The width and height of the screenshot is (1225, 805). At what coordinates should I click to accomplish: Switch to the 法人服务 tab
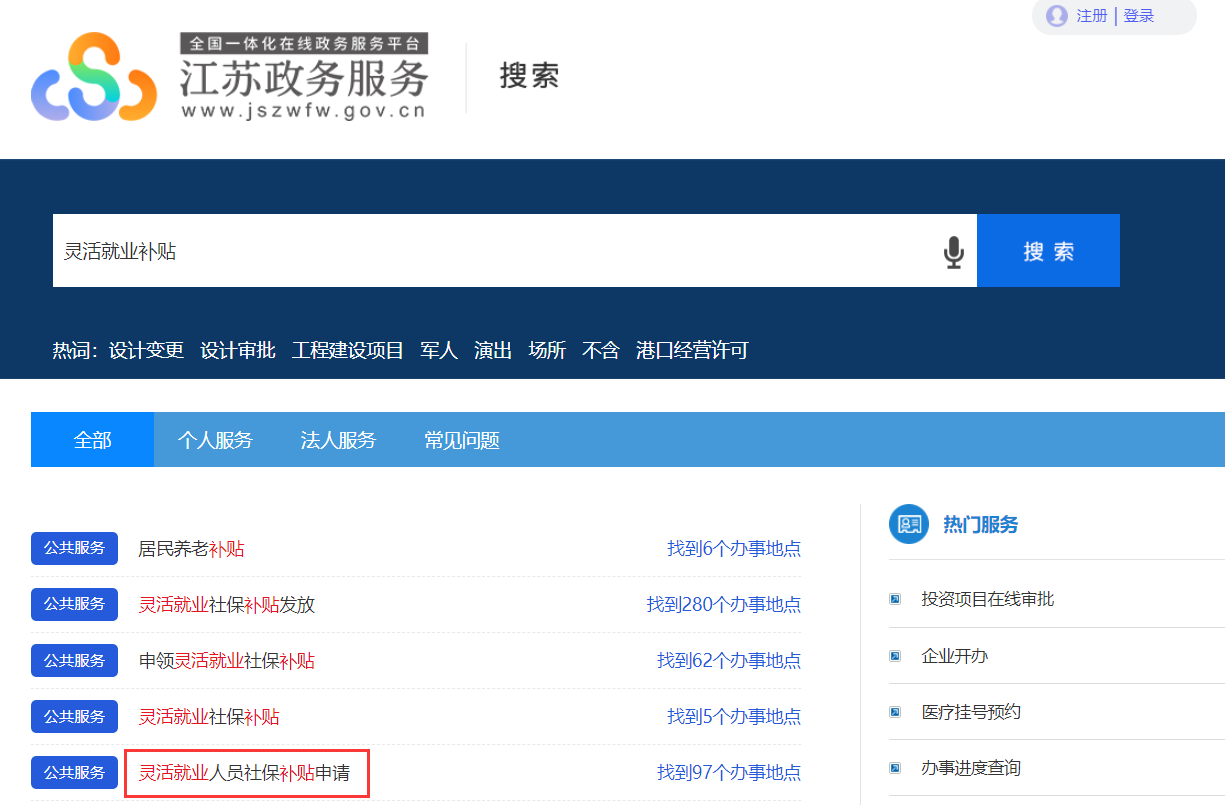338,440
